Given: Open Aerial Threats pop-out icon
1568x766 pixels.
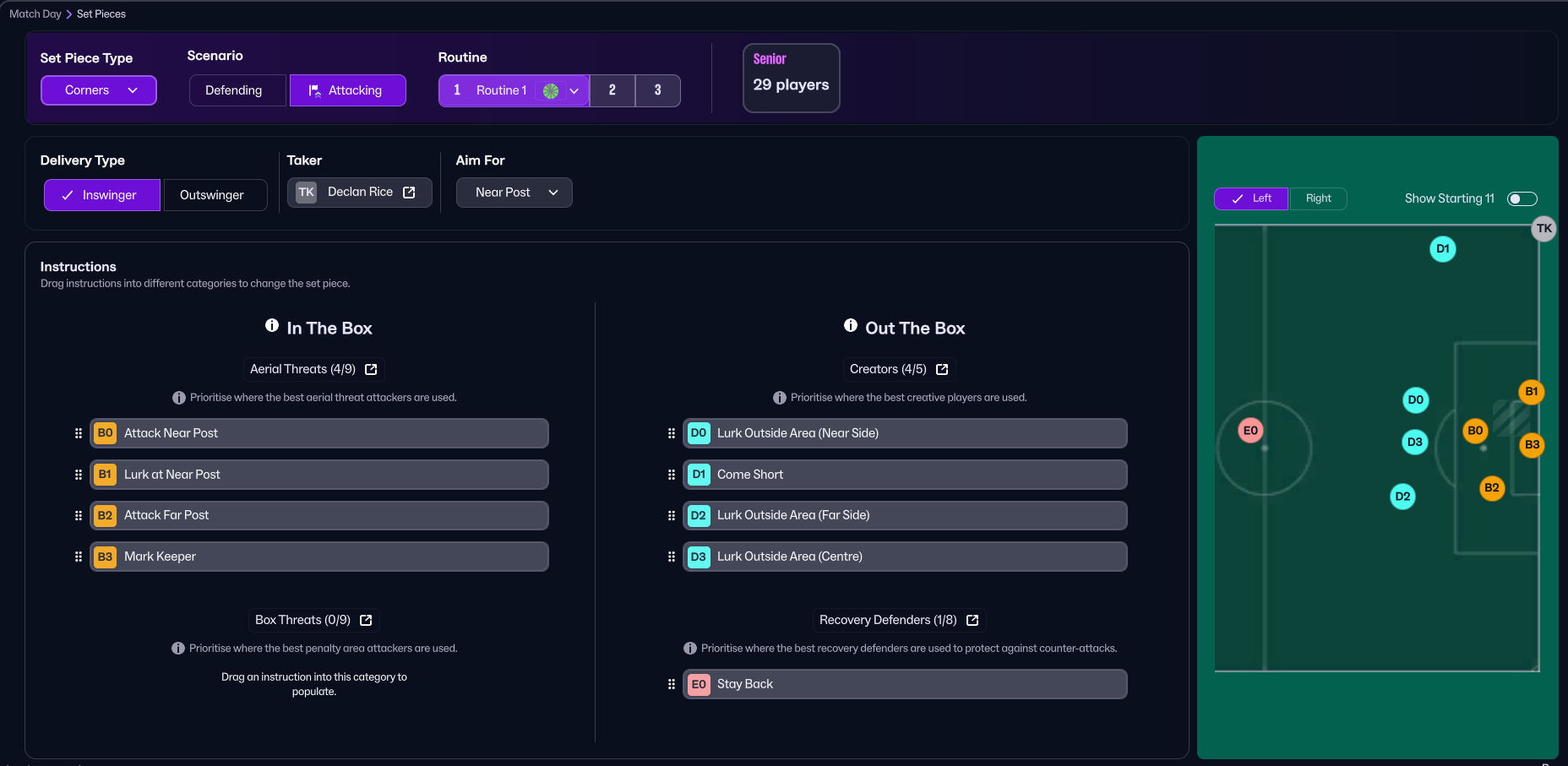Looking at the screenshot, I should (371, 369).
